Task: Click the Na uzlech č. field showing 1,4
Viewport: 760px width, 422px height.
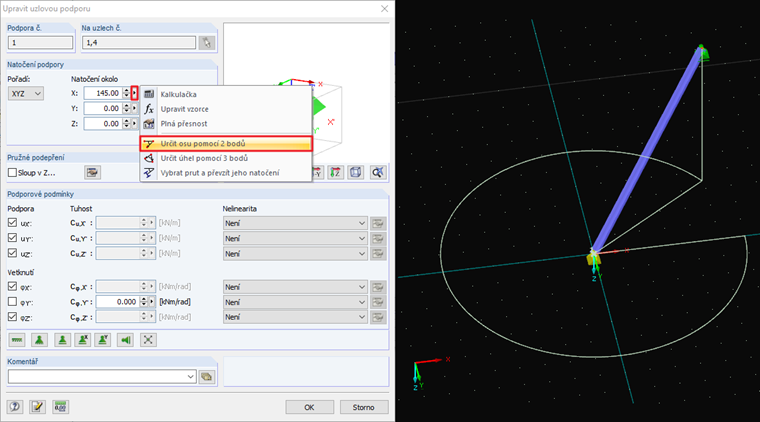Action: pos(139,43)
